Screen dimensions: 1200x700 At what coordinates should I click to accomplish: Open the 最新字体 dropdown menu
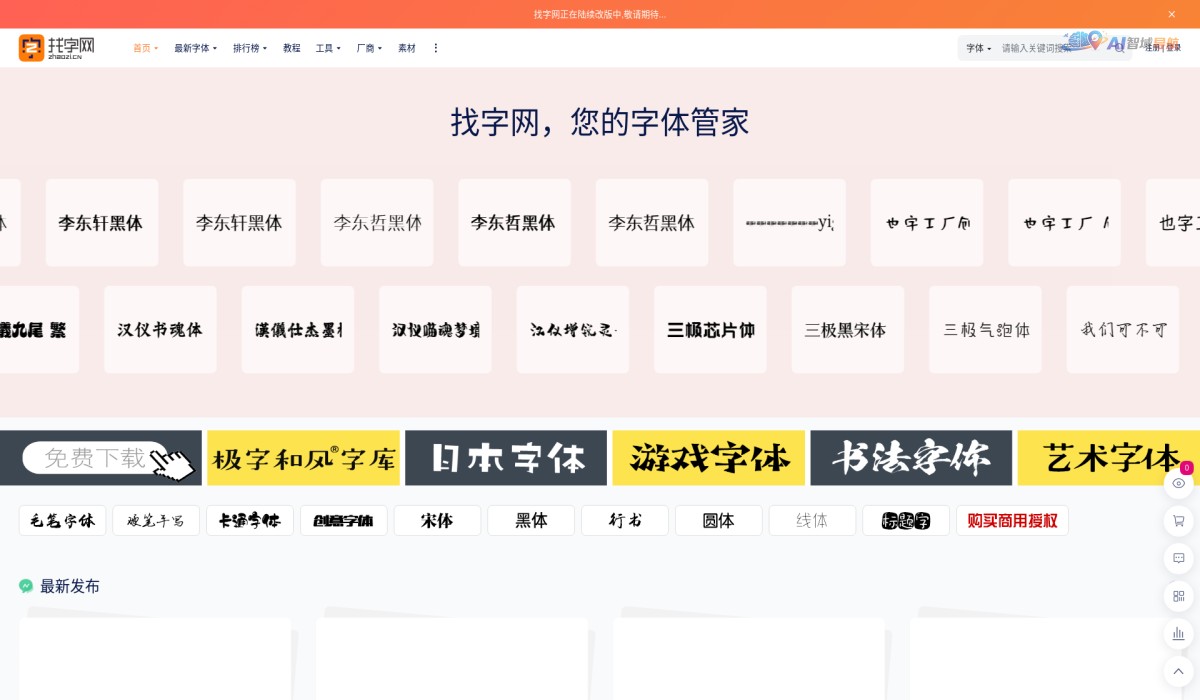pyautogui.click(x=195, y=47)
